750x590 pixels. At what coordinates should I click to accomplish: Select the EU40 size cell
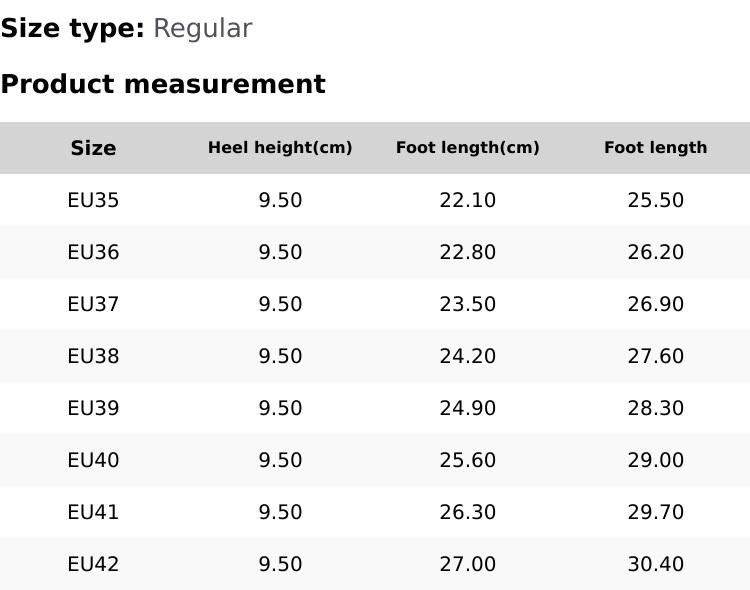click(93, 460)
